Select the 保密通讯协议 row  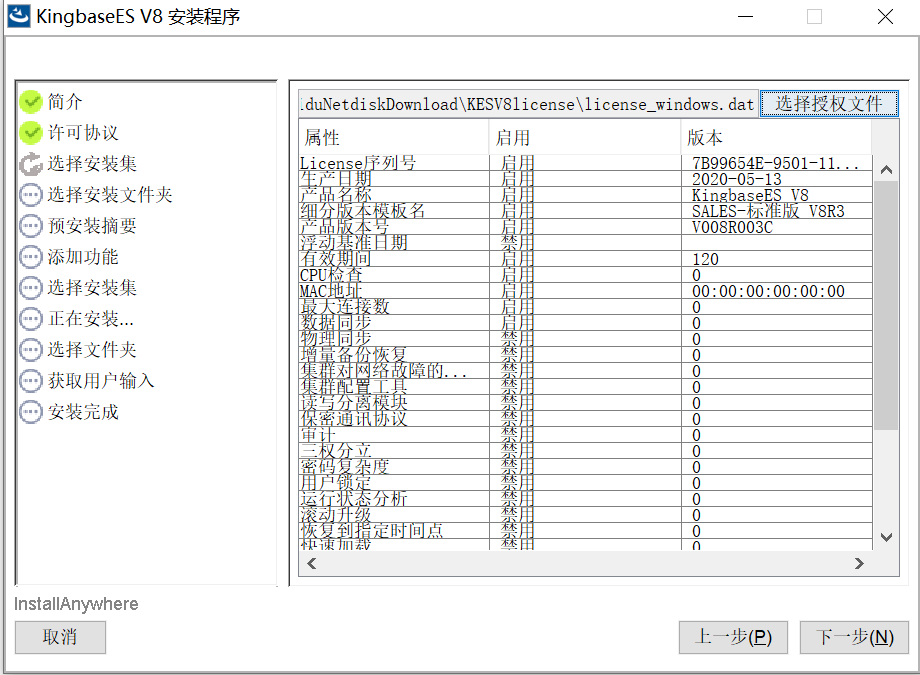coord(586,419)
